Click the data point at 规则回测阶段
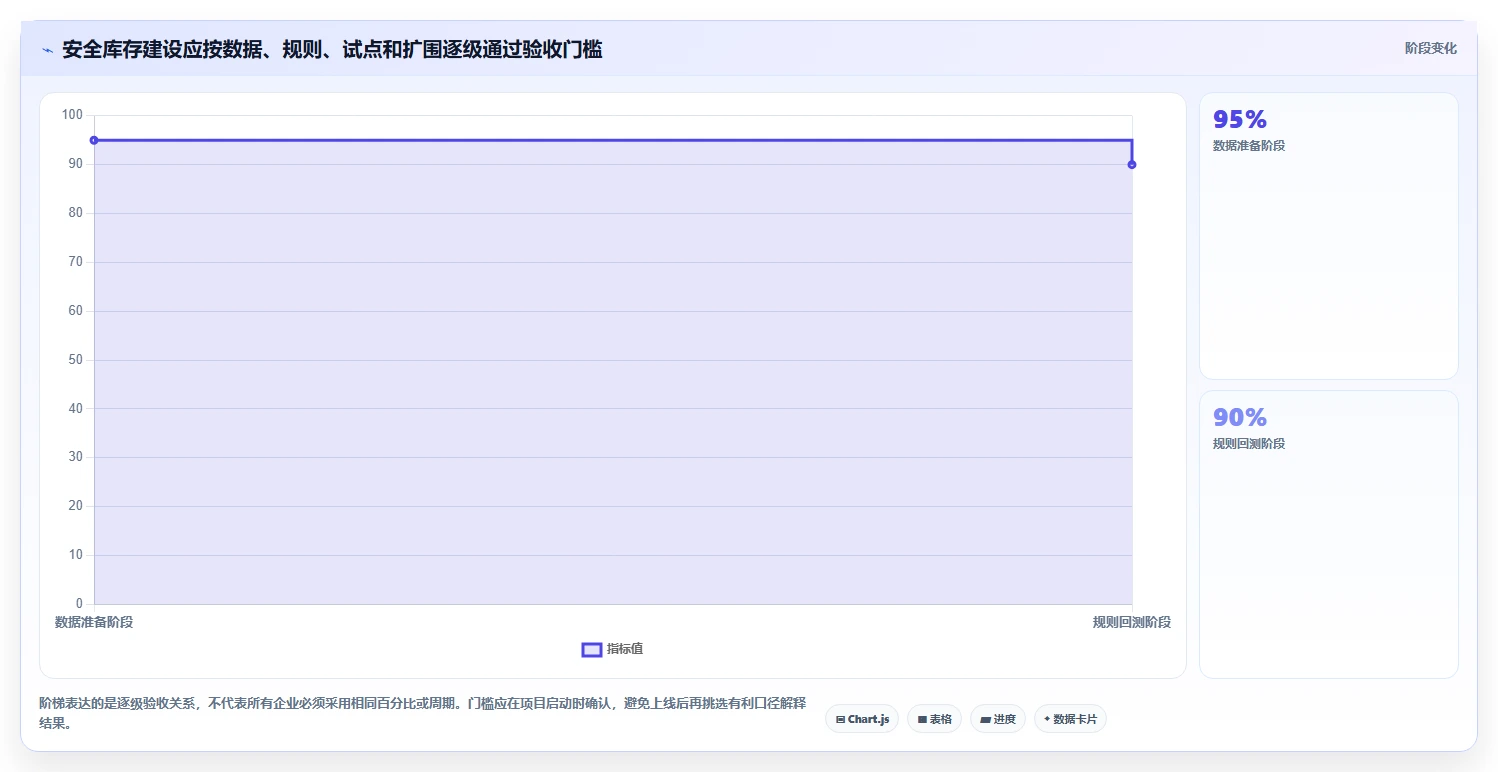Screen dimensions: 1498x772 pos(1132,164)
